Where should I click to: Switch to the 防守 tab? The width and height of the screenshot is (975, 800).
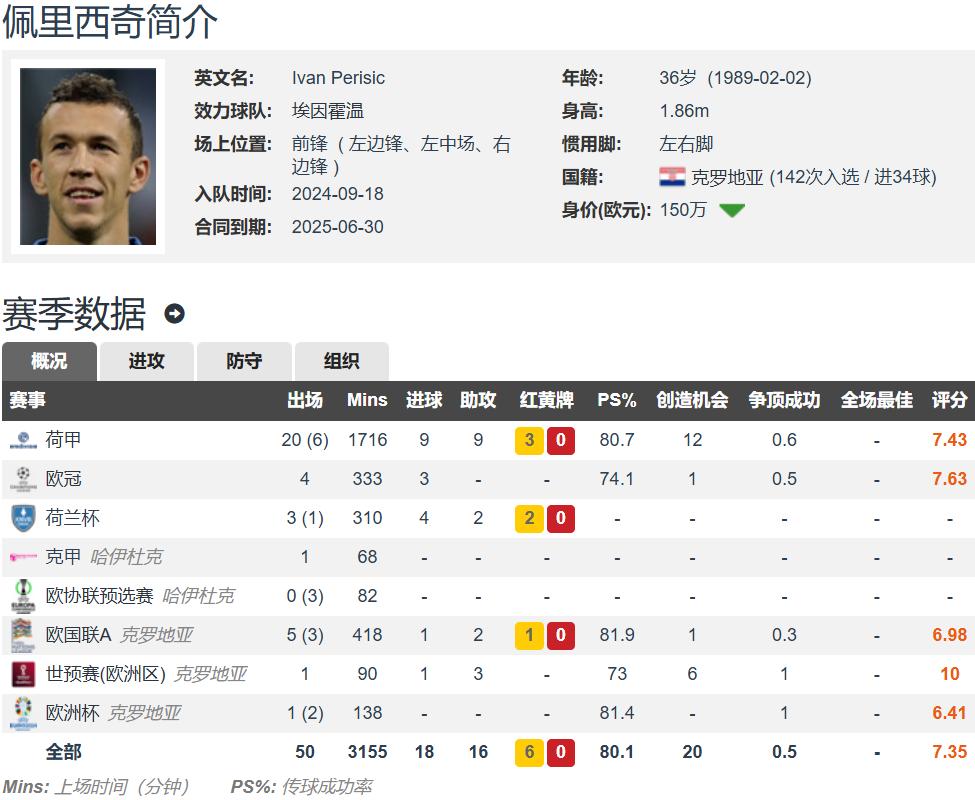244,361
